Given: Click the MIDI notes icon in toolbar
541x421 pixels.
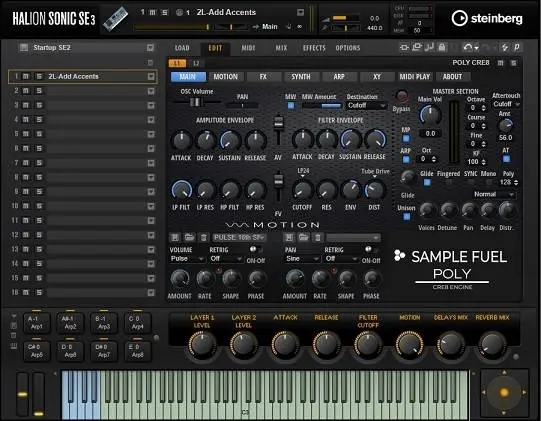Looking at the screenshot, I should pyautogui.click(x=430, y=47).
